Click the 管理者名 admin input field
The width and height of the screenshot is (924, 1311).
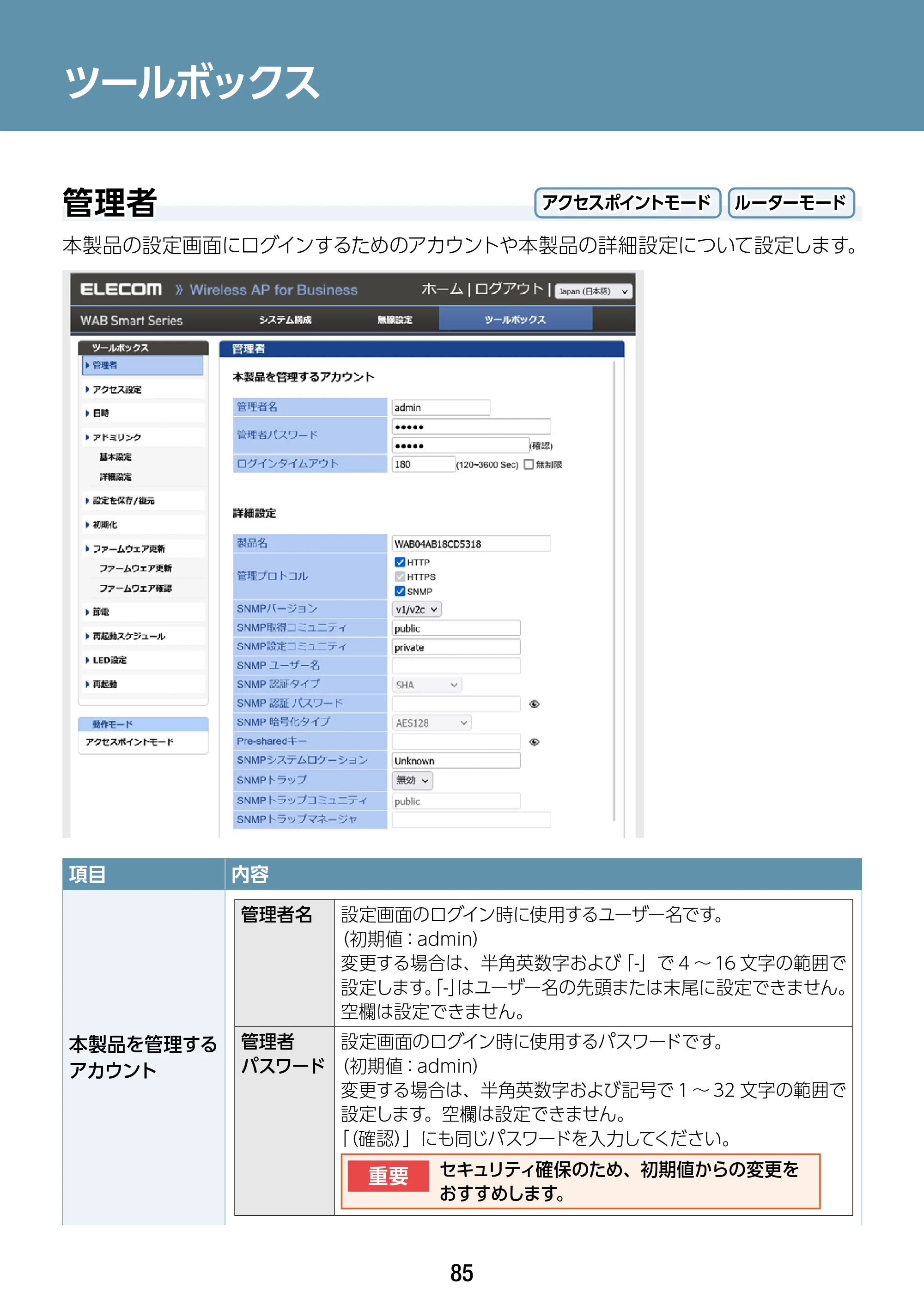point(441,408)
